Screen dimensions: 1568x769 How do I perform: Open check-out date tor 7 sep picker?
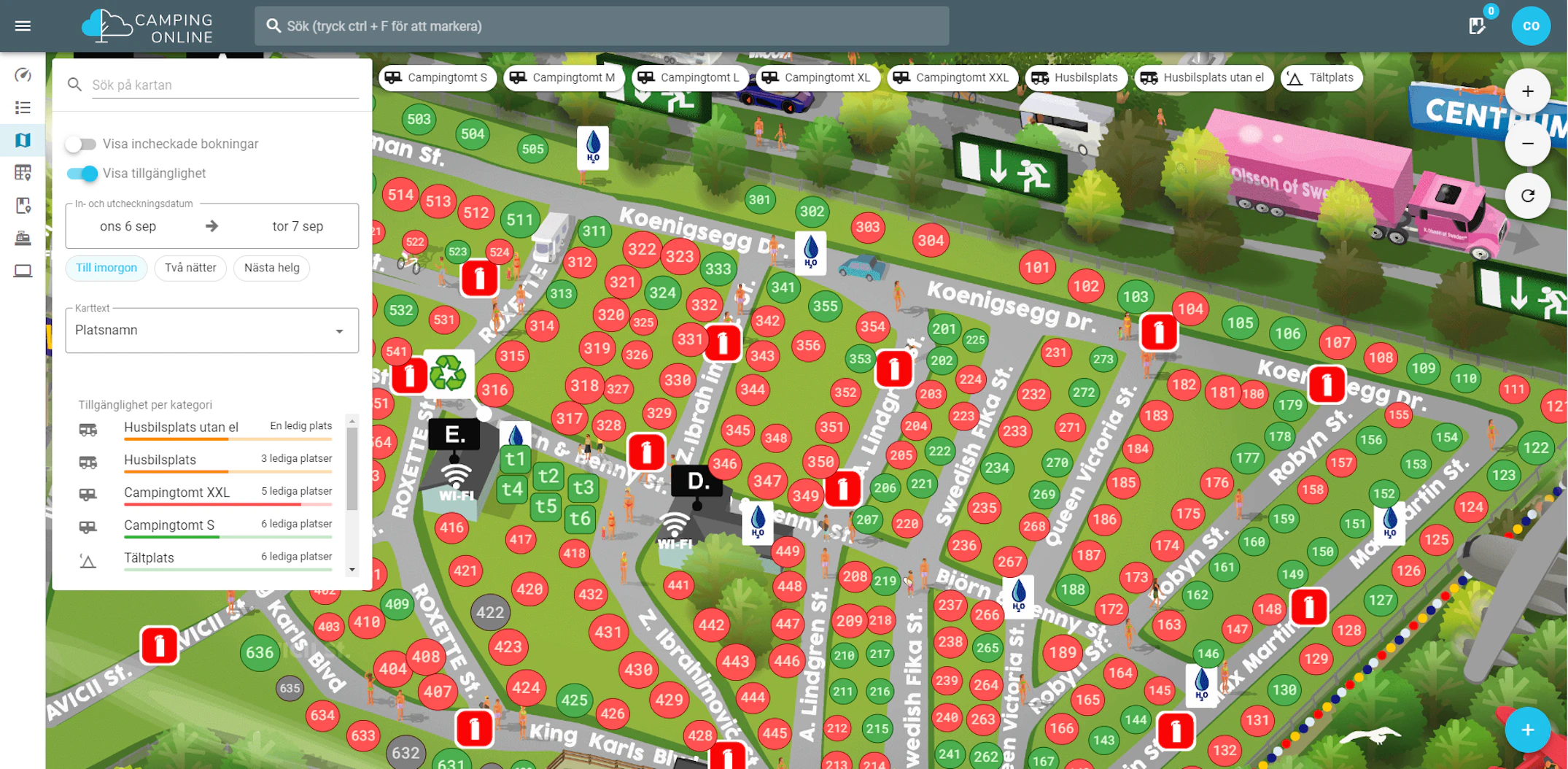coord(298,226)
